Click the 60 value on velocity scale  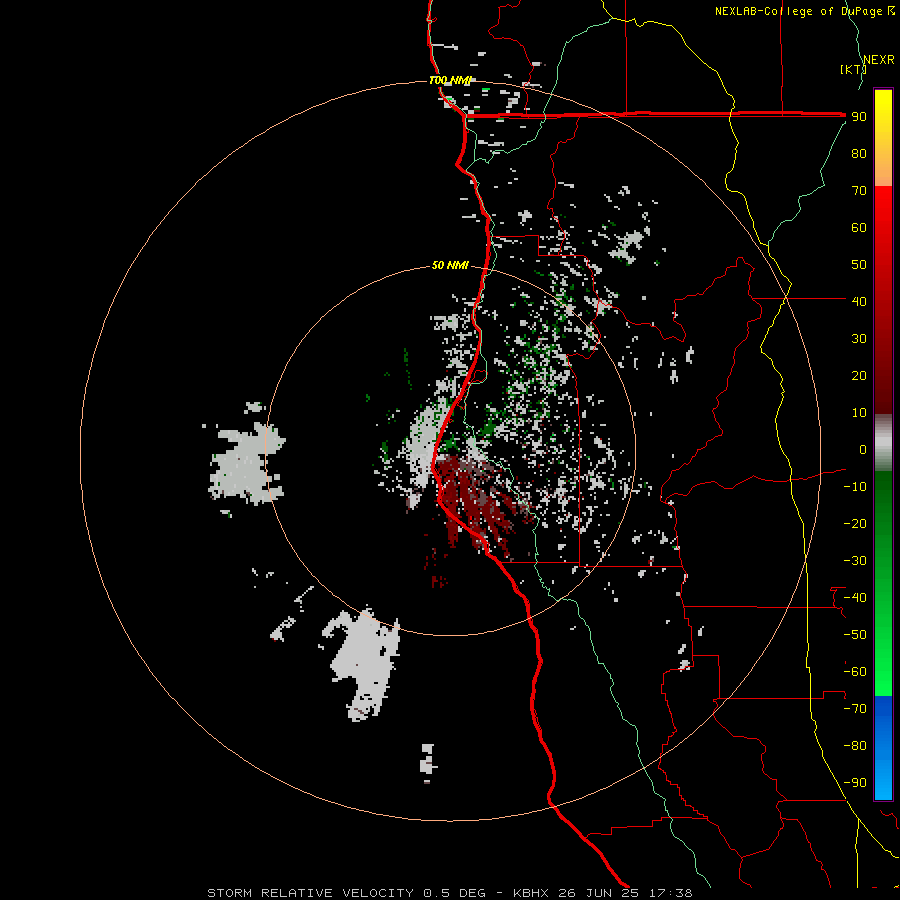click(x=859, y=228)
